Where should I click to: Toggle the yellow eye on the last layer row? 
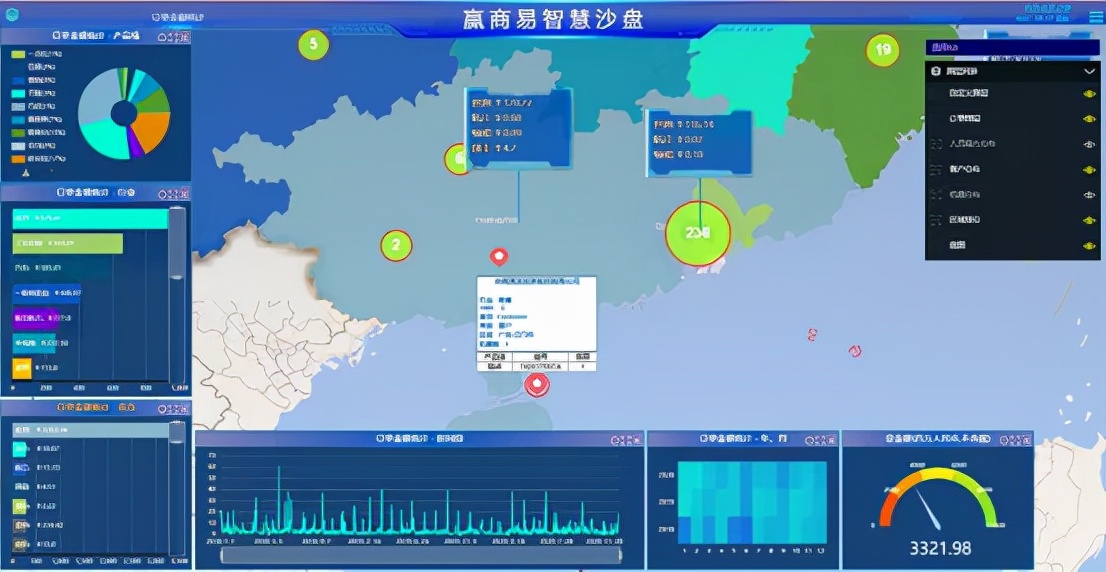click(1088, 245)
